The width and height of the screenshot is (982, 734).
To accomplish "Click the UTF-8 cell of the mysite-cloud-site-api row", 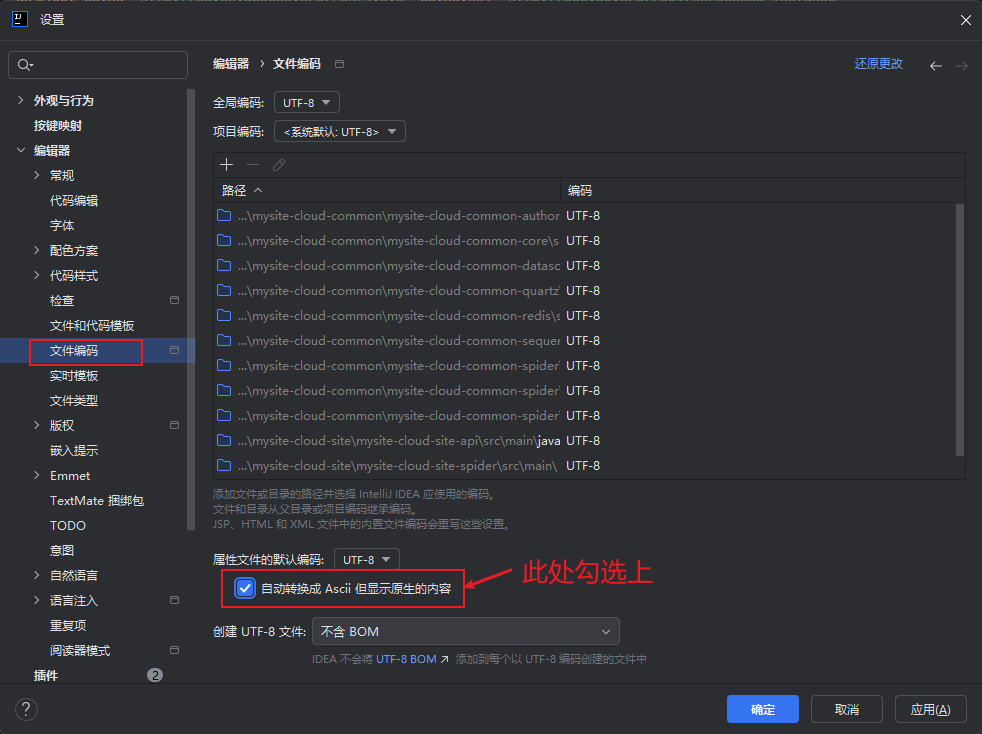I will click(583, 441).
